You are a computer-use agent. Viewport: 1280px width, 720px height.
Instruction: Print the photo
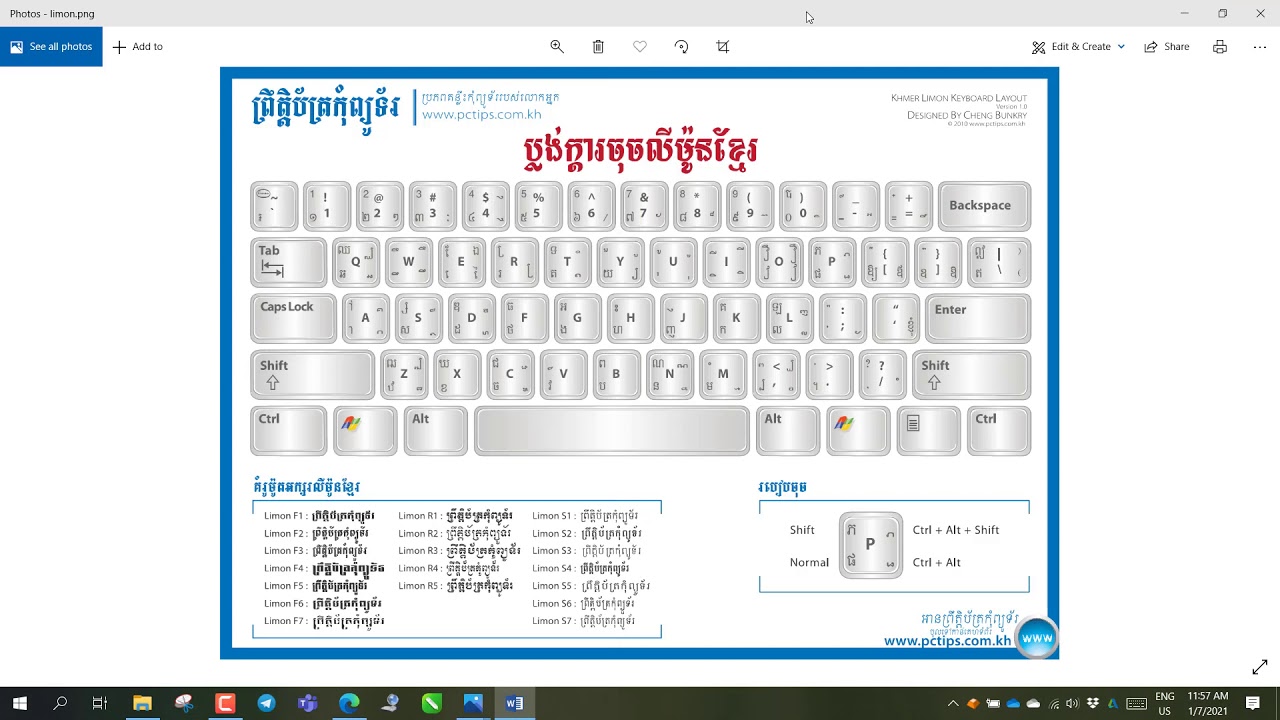pos(1220,47)
